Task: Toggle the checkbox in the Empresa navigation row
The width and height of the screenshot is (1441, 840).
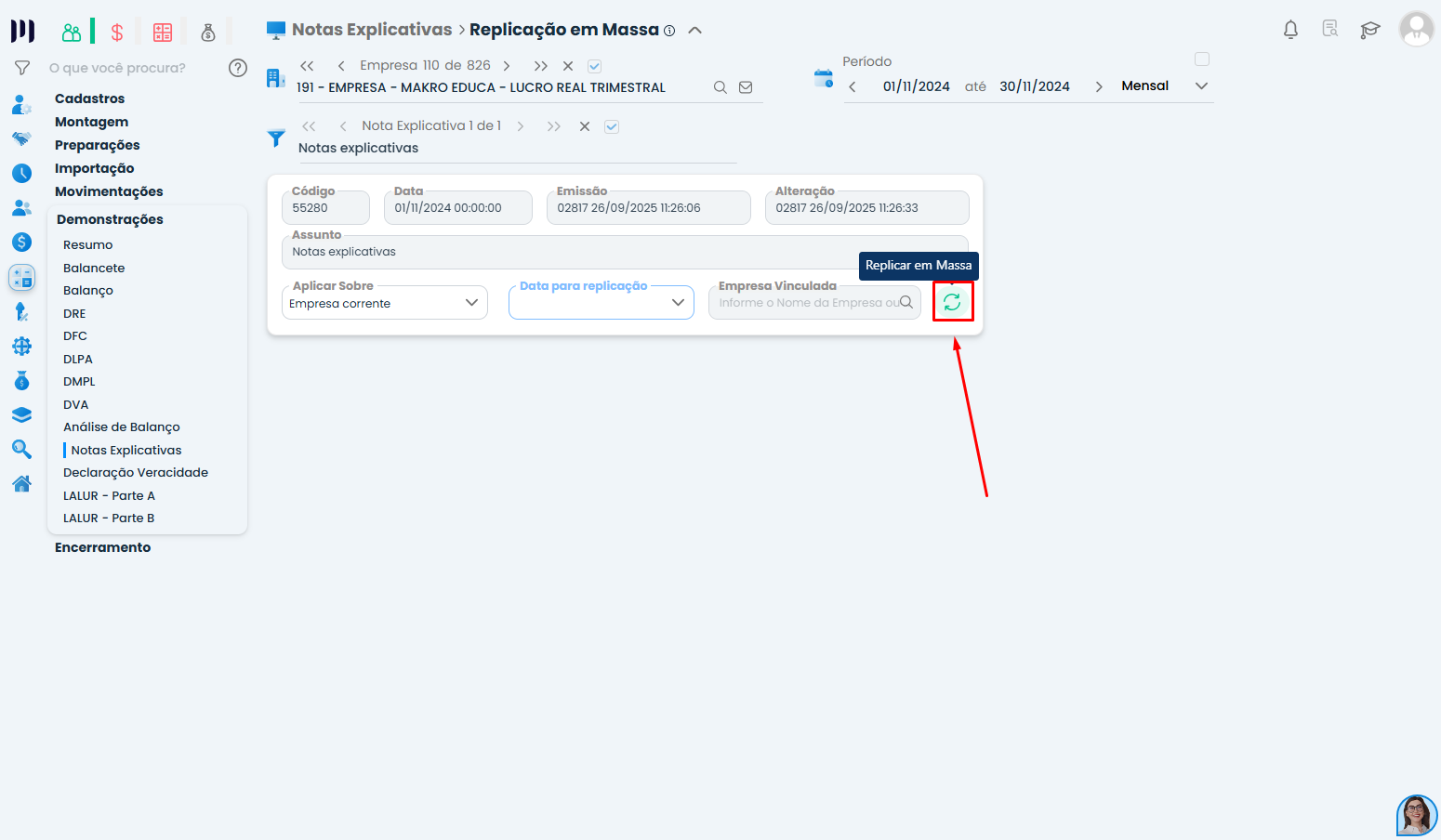Action: tap(595, 66)
